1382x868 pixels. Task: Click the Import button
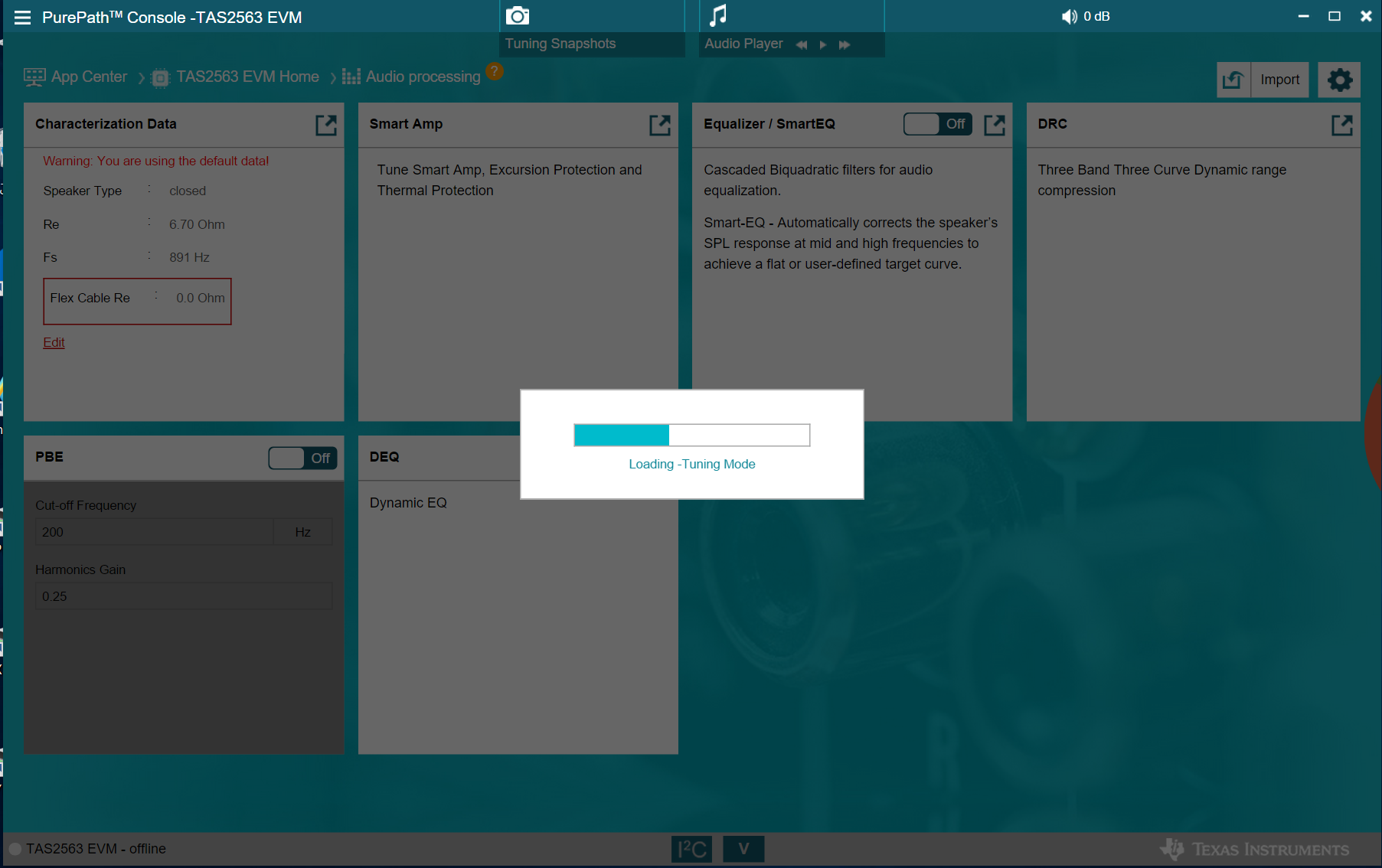[1279, 80]
